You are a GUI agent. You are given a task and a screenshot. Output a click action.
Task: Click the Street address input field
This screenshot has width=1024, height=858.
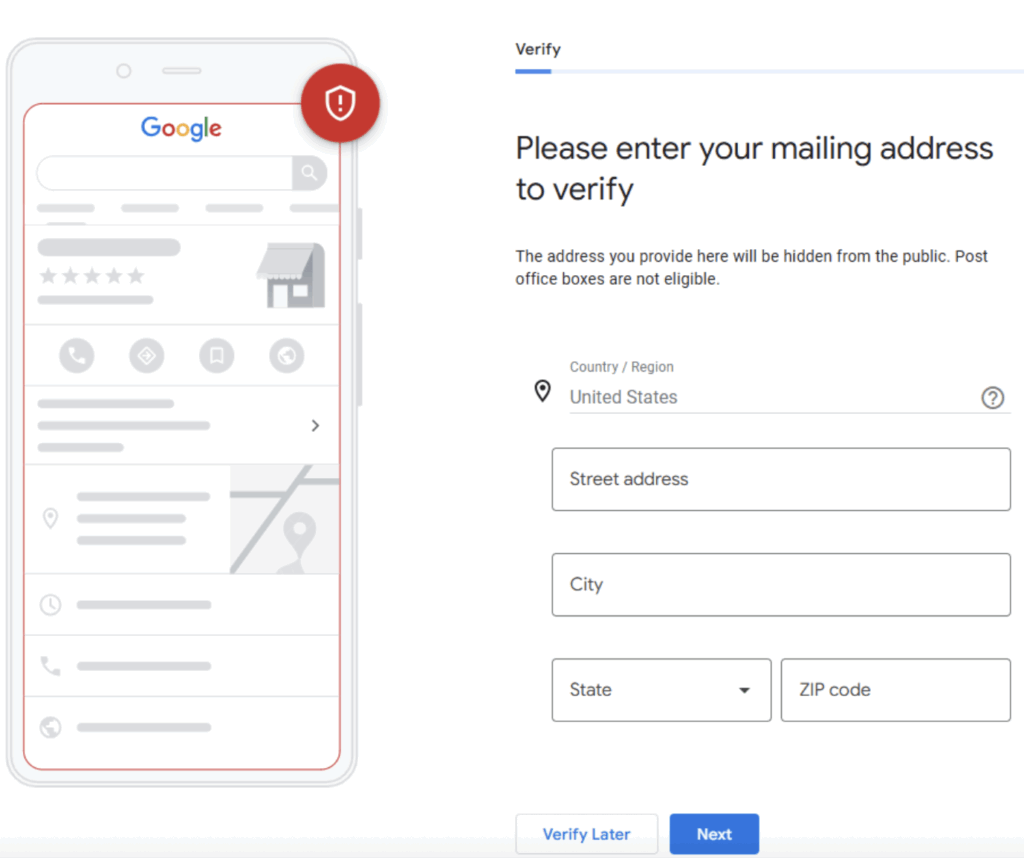pos(781,479)
